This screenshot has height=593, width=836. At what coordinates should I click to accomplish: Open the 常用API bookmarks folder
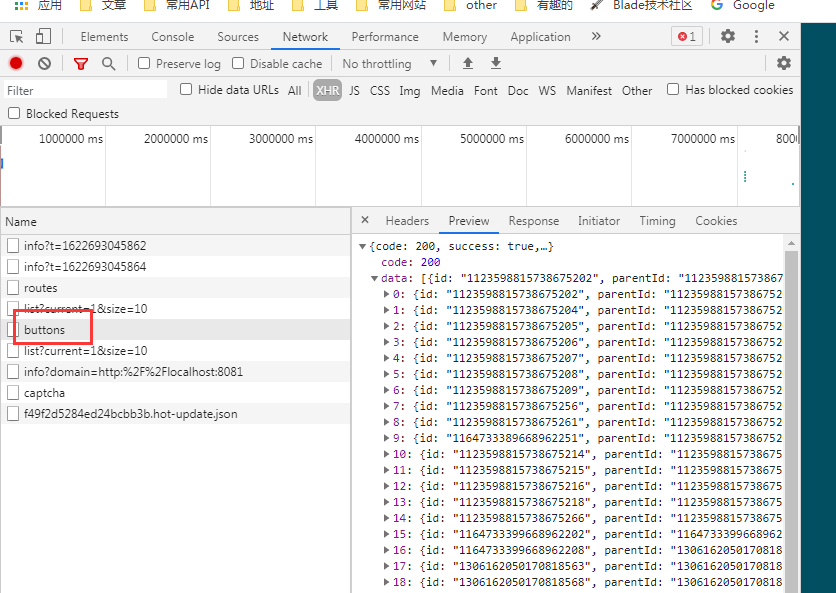pyautogui.click(x=176, y=5)
